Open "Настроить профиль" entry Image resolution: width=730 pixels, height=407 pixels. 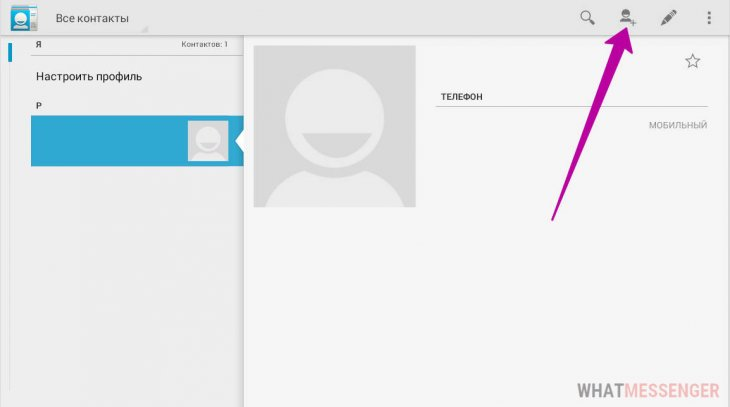coord(89,76)
